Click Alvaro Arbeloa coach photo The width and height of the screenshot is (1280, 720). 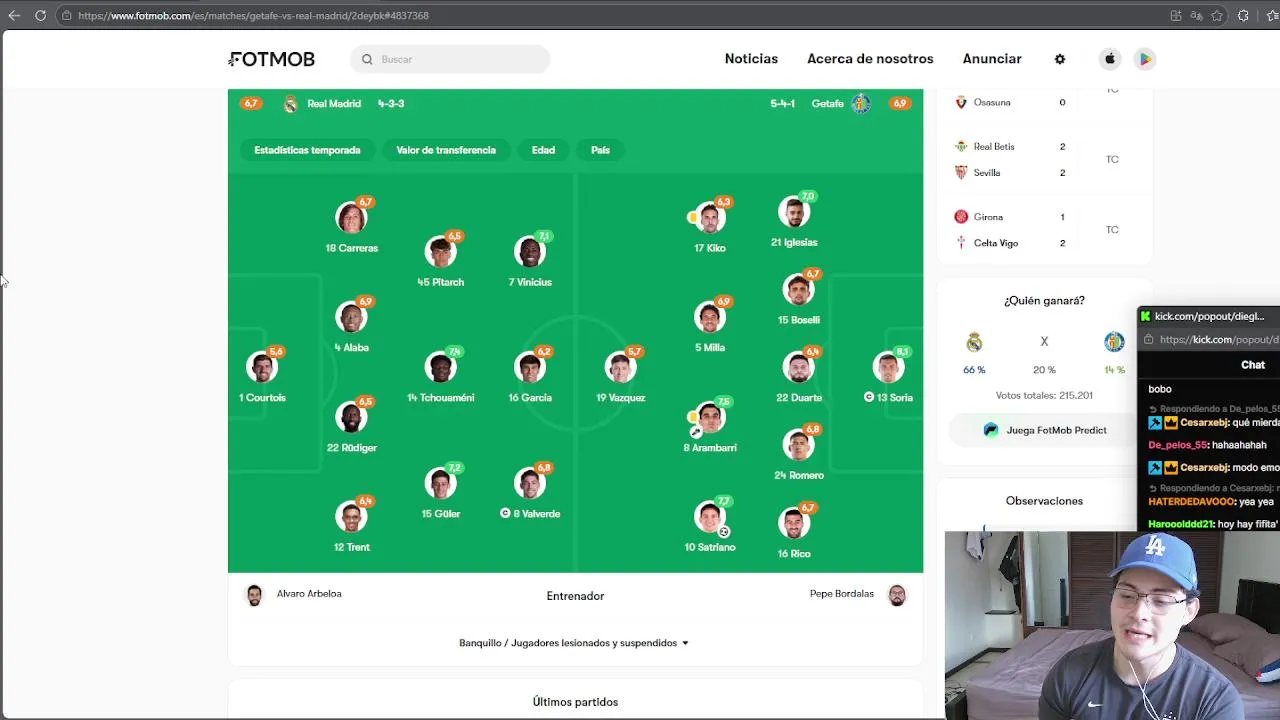point(254,595)
